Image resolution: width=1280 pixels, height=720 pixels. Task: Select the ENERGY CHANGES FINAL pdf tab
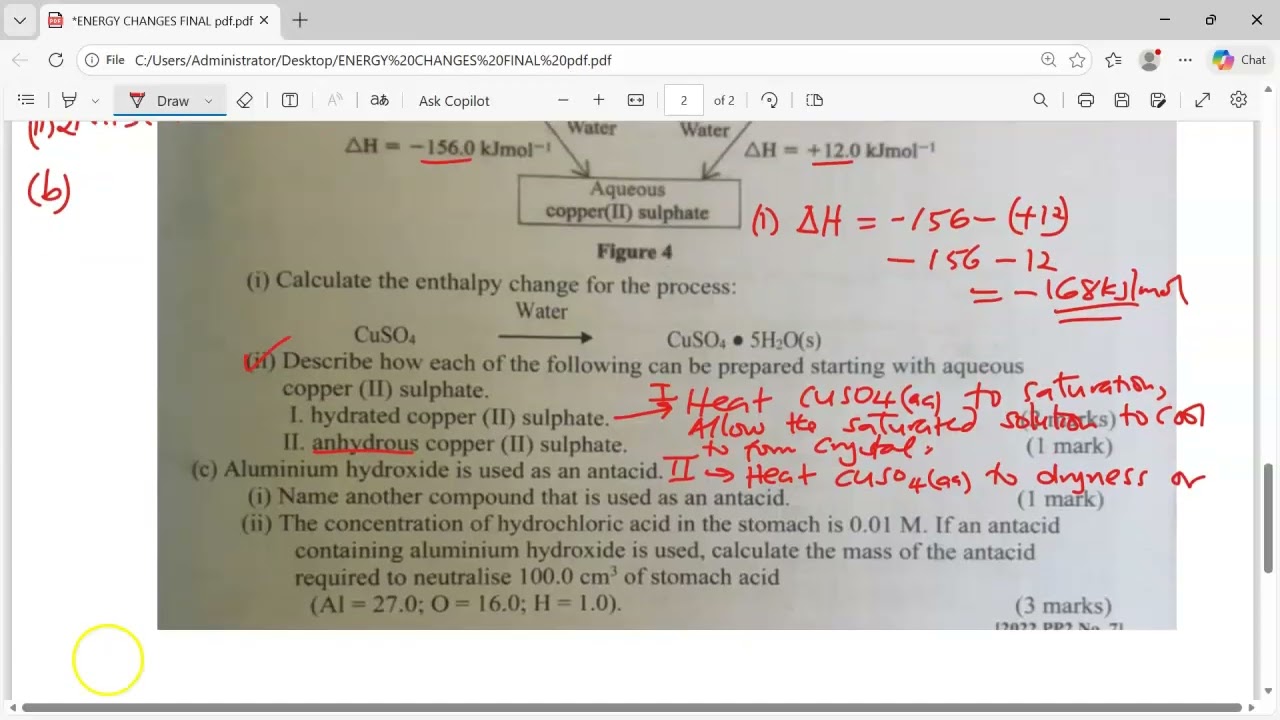coord(160,20)
